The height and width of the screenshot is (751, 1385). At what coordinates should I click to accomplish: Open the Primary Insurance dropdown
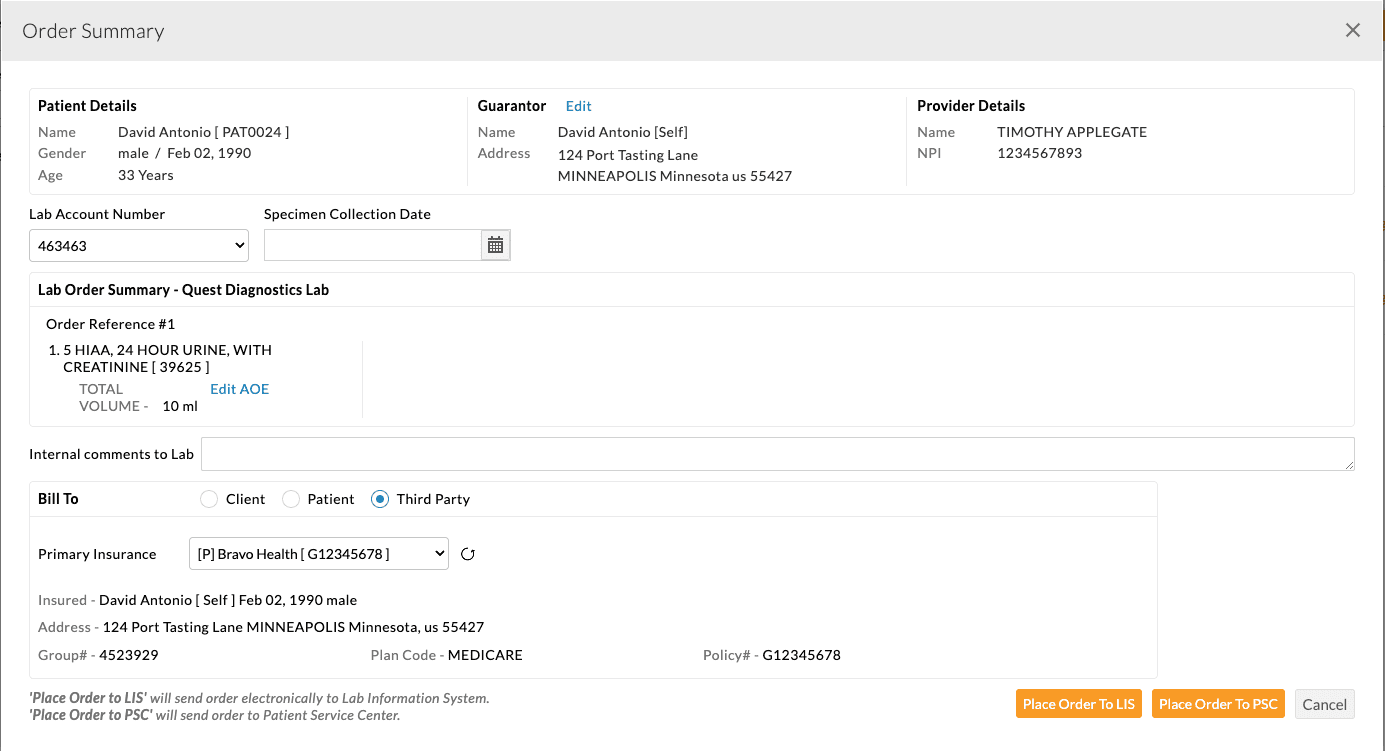pyautogui.click(x=318, y=554)
